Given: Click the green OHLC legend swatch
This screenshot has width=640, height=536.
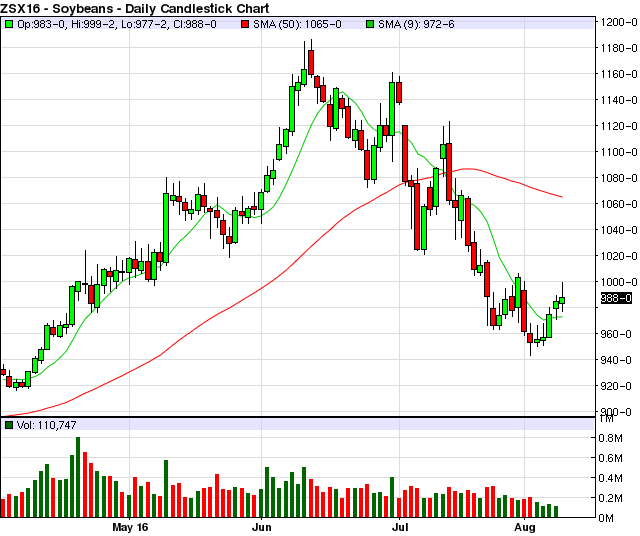Looking at the screenshot, I should (9, 24).
